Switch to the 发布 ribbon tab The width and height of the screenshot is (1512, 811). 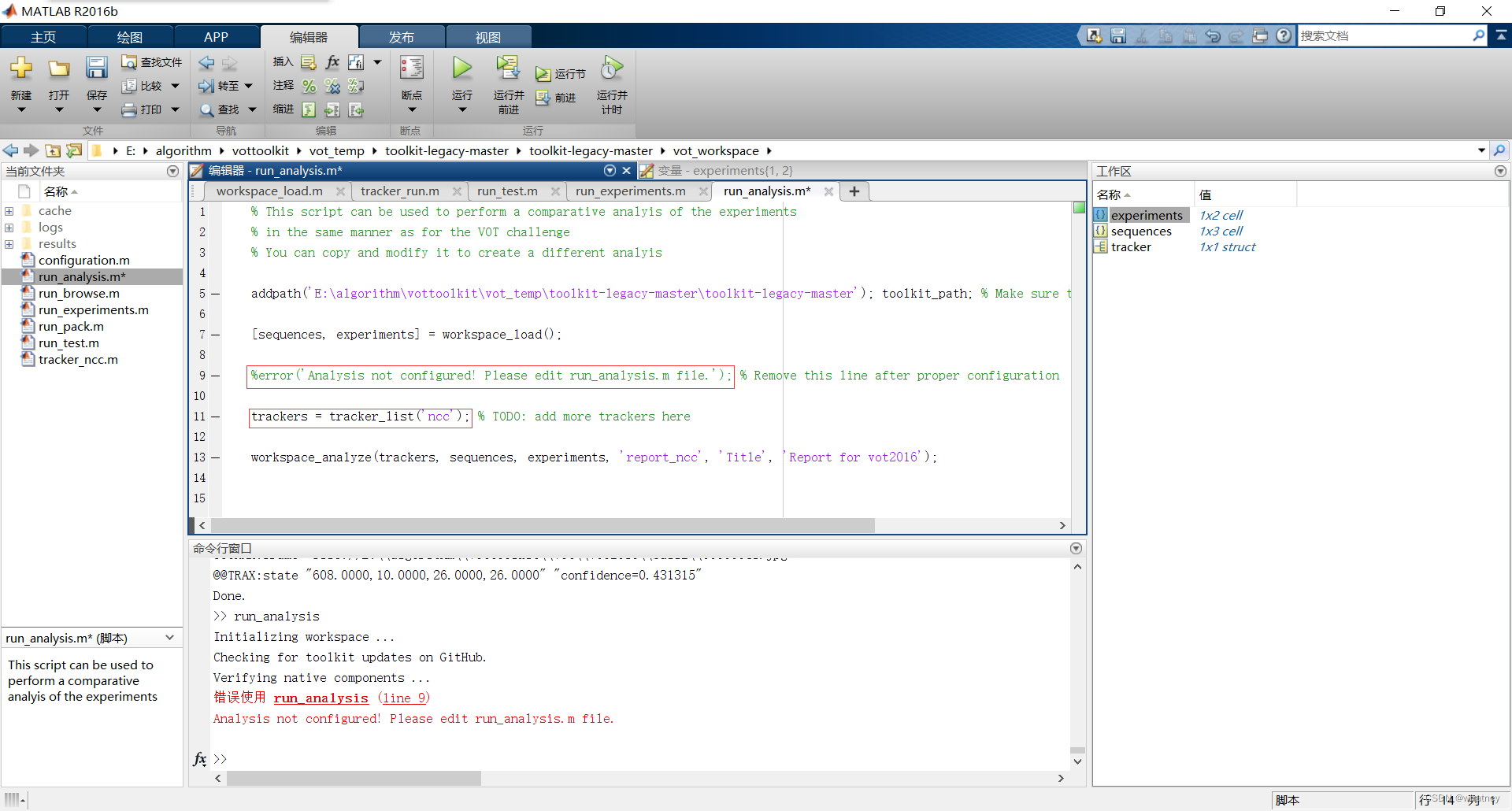point(402,37)
